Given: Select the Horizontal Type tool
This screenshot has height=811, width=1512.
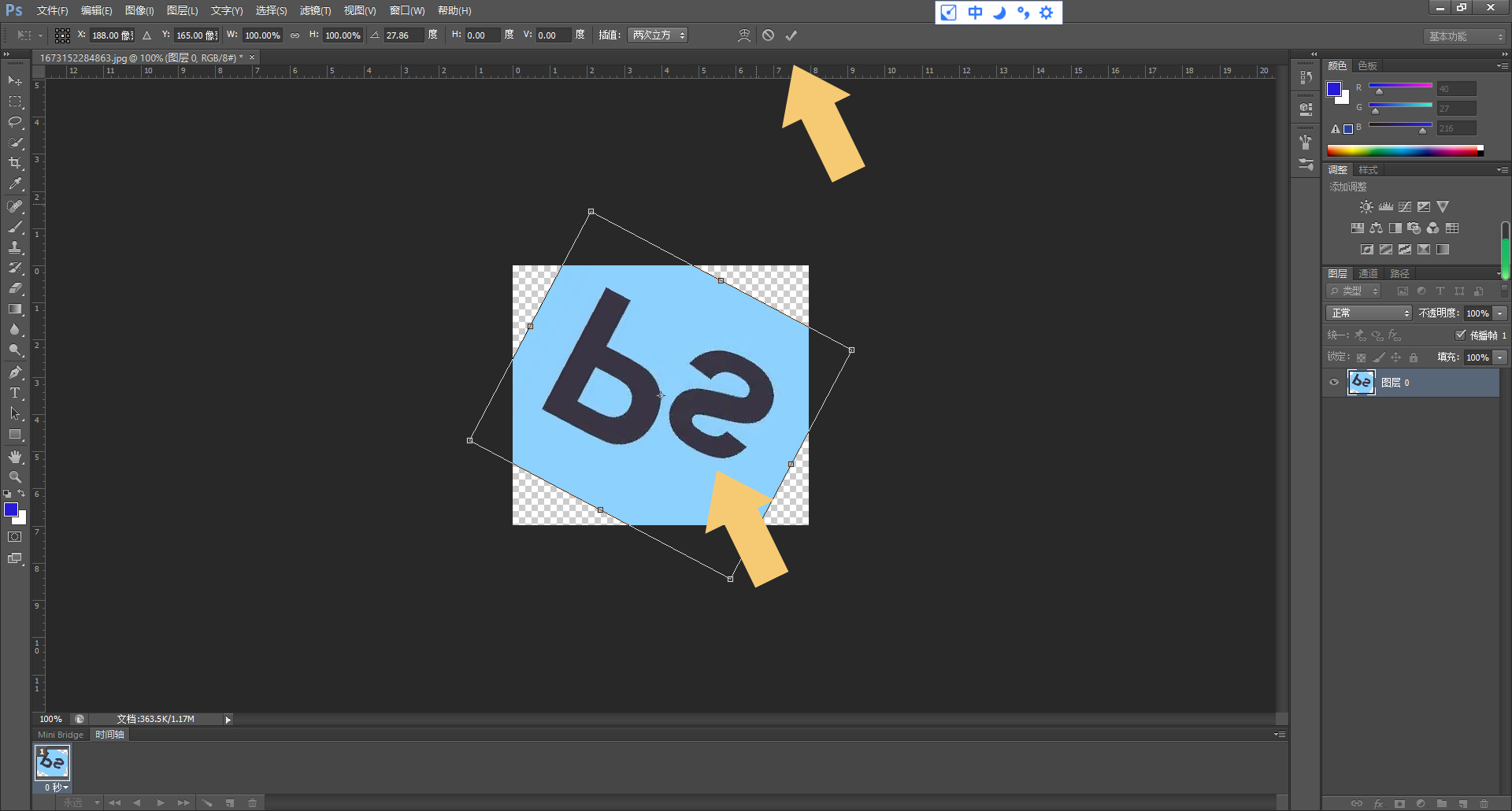Looking at the screenshot, I should point(15,392).
